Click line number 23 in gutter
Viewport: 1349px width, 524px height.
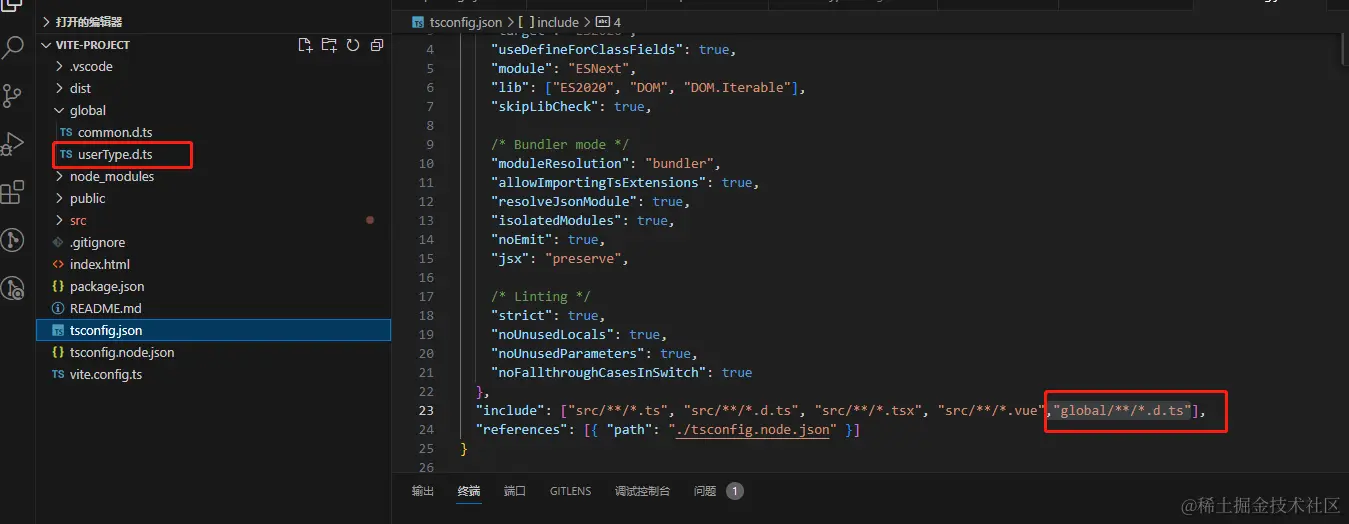tap(427, 411)
